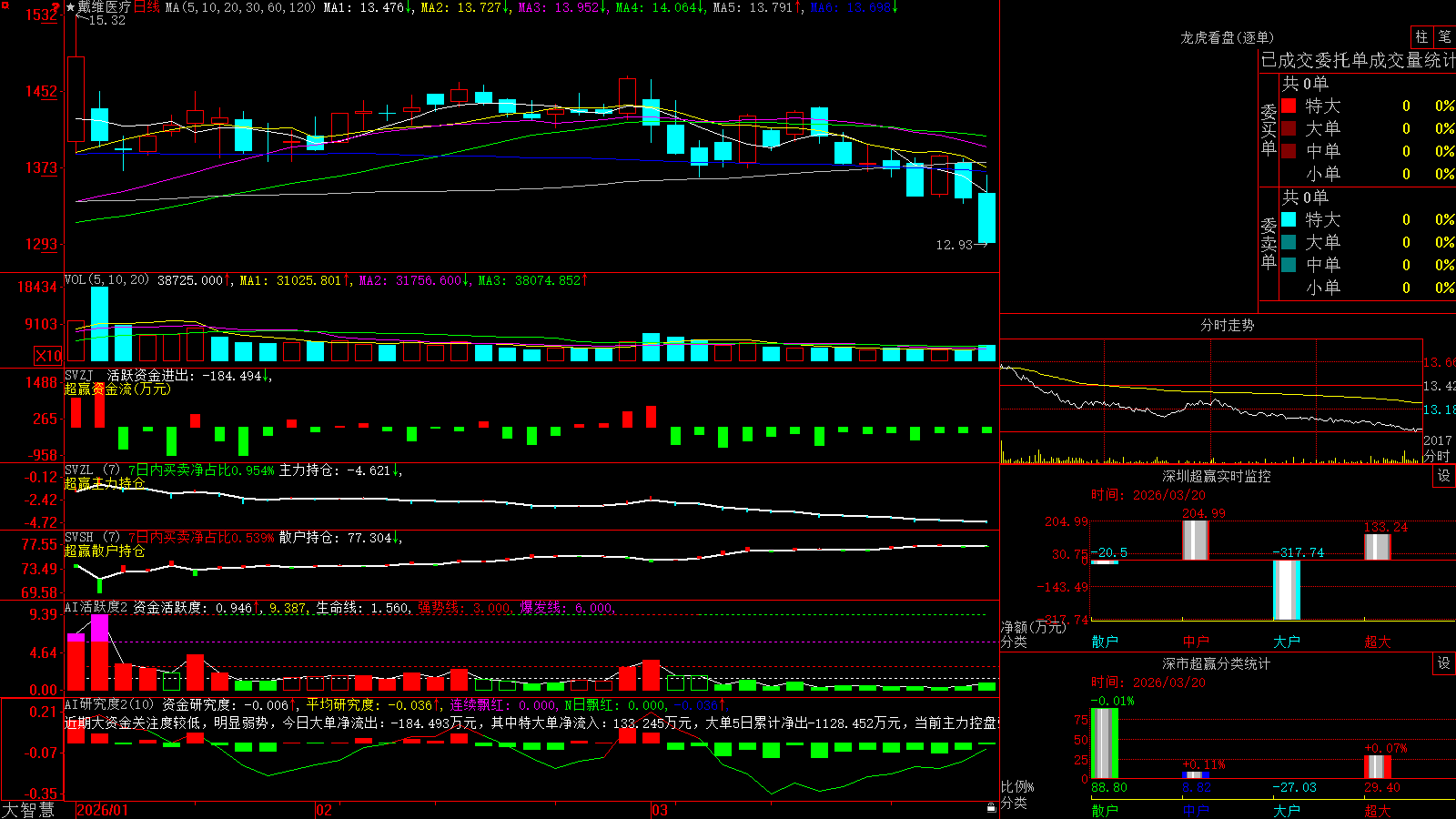Select the 分时走势 panel title
The width and height of the screenshot is (1456, 819).
(x=1227, y=325)
